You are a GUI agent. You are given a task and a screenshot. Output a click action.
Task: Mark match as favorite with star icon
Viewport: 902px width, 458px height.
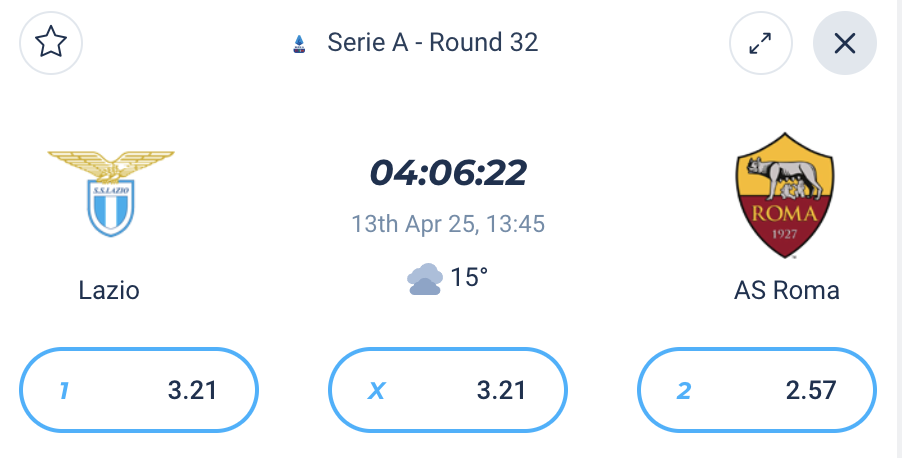(x=51, y=43)
